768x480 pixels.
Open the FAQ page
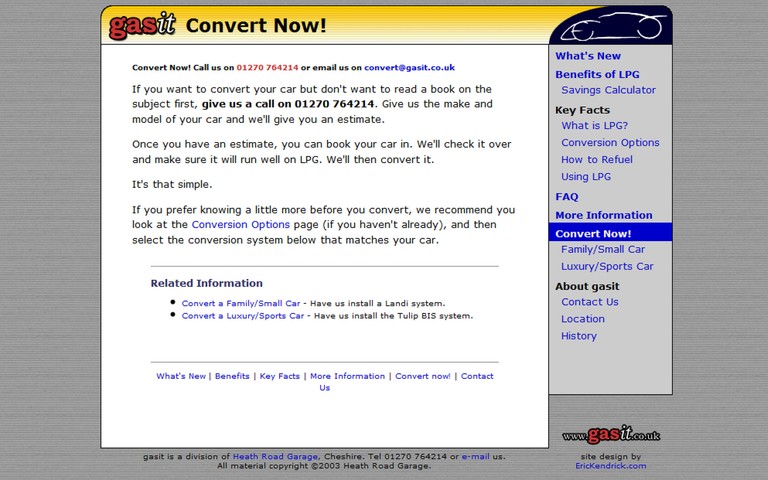(567, 197)
